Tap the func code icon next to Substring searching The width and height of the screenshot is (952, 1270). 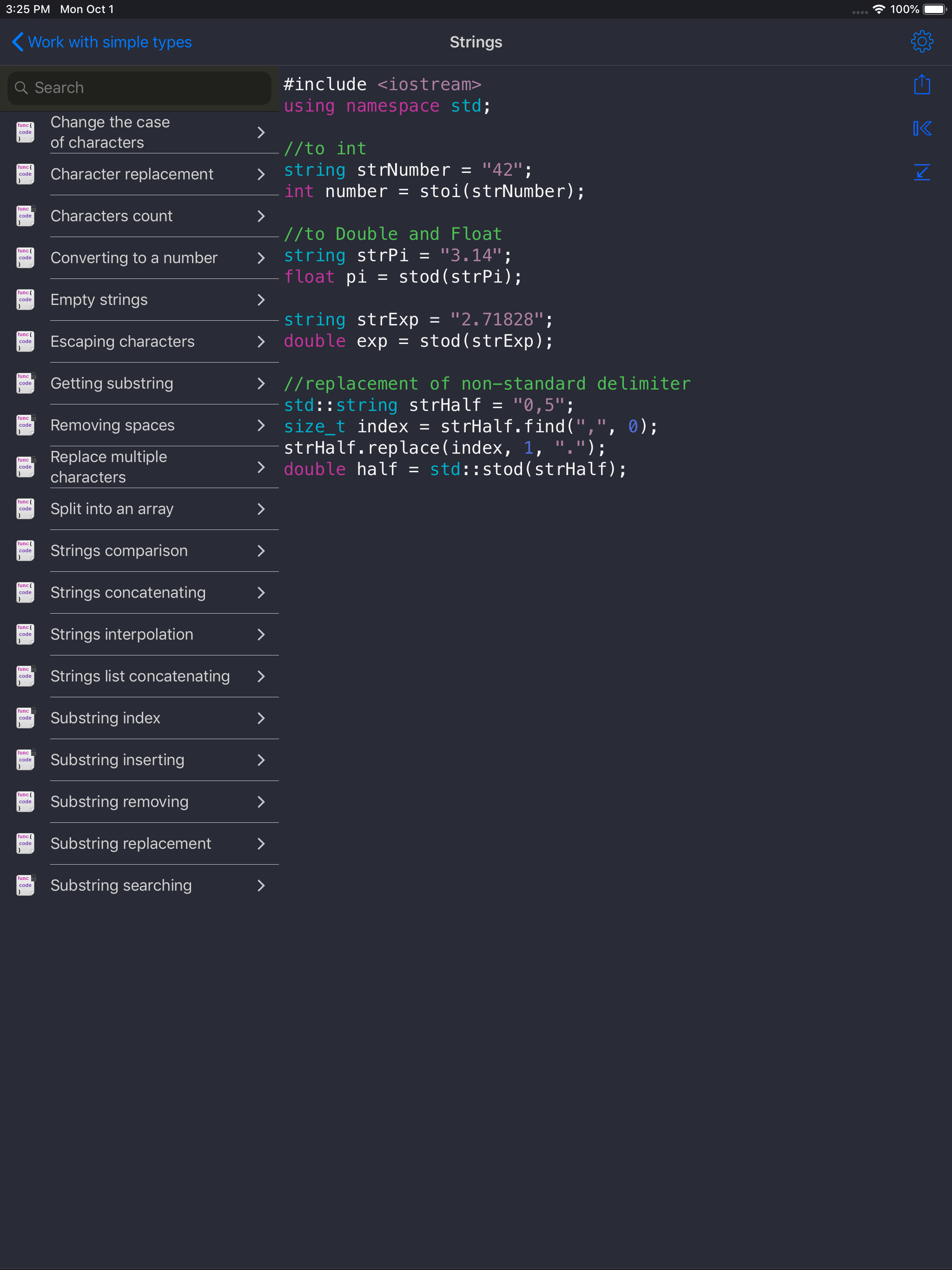(25, 885)
